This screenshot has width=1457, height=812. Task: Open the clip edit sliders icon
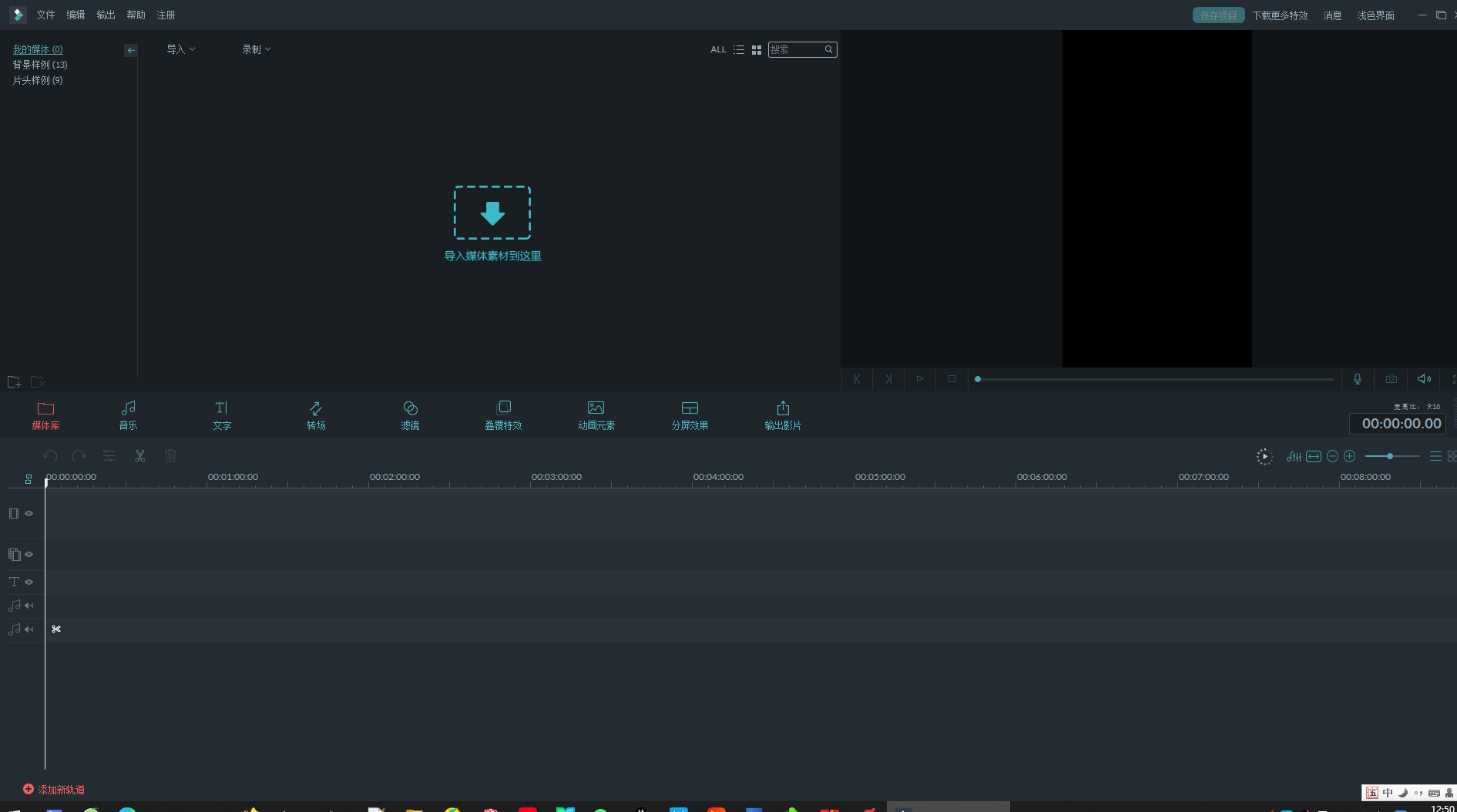pyautogui.click(x=109, y=456)
